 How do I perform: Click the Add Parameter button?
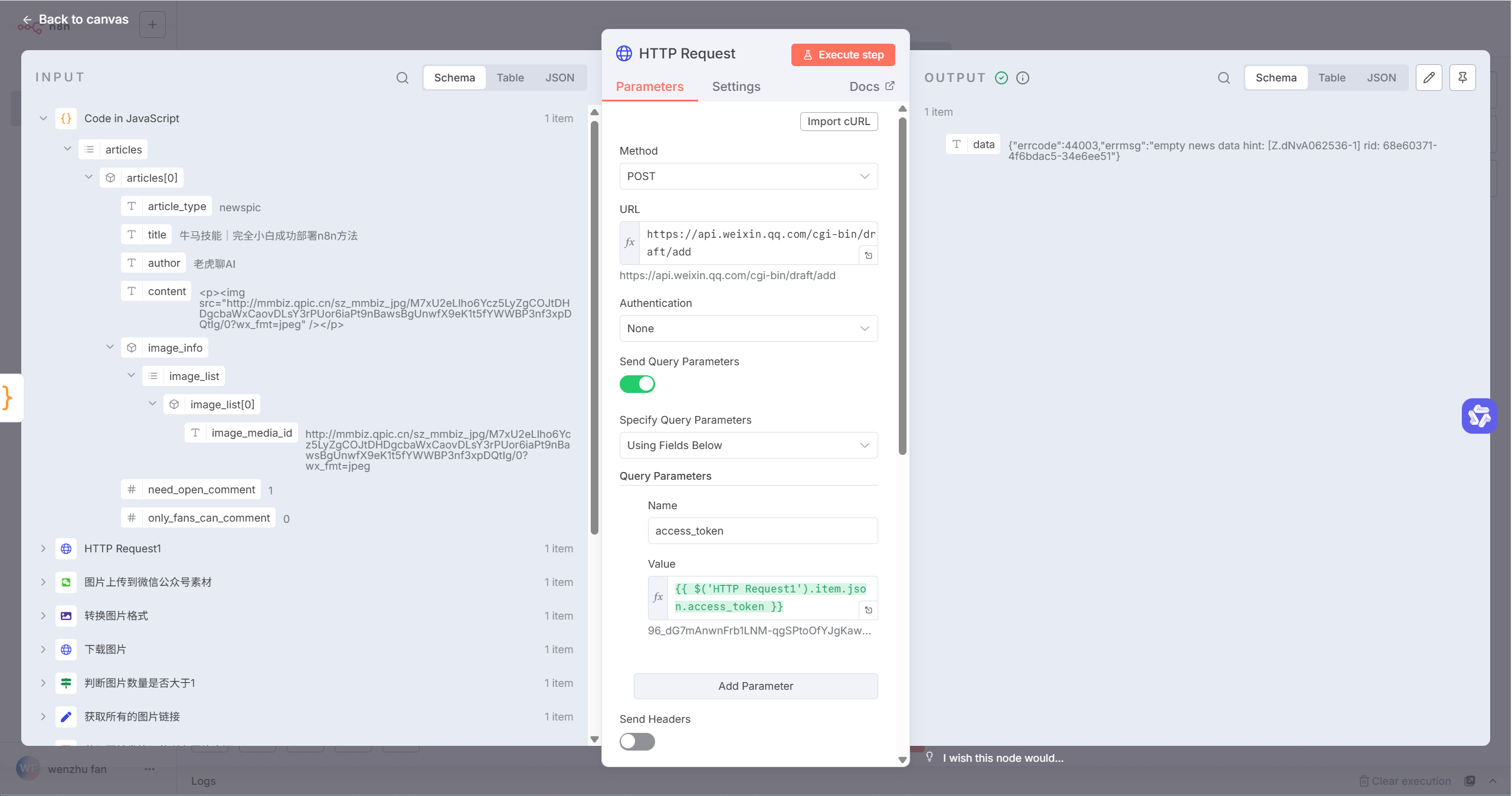[755, 686]
